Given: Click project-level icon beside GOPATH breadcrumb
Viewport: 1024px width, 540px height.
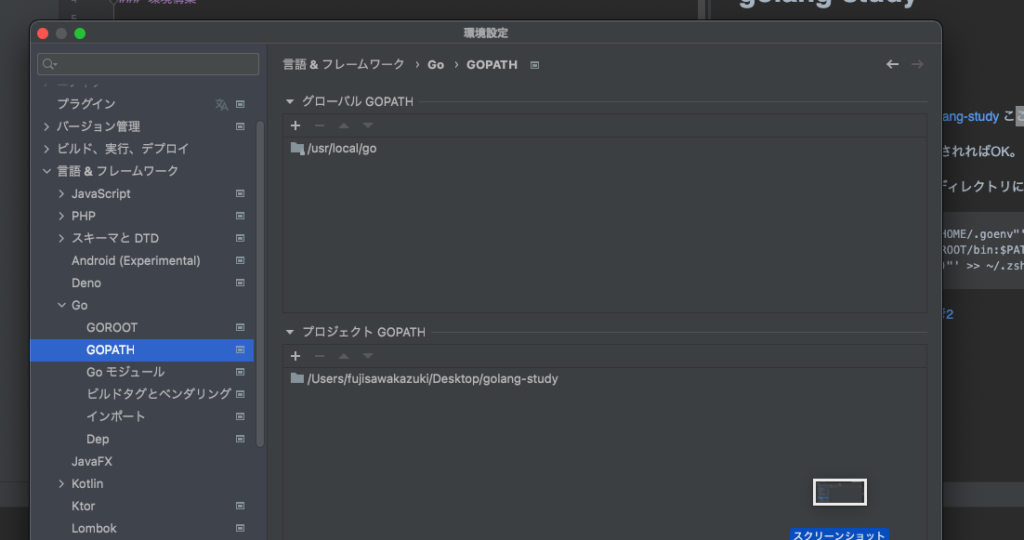Looking at the screenshot, I should [x=534, y=65].
